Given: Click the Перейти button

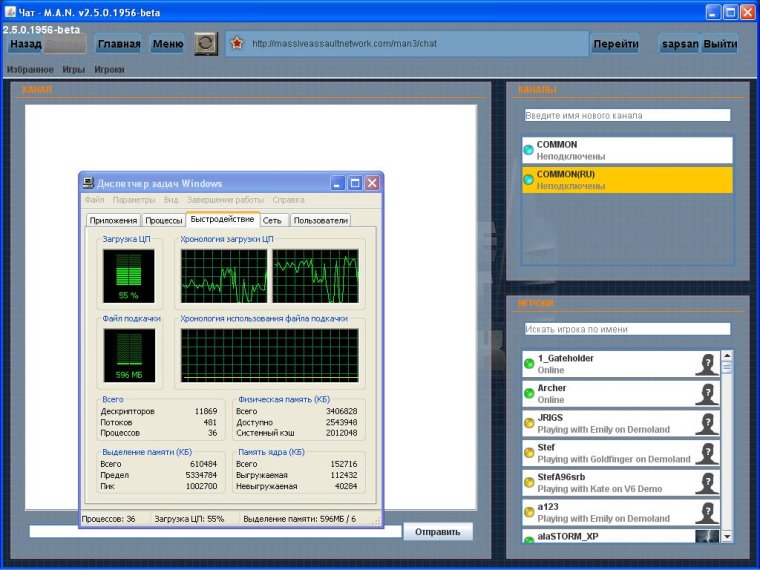Looking at the screenshot, I should point(616,44).
